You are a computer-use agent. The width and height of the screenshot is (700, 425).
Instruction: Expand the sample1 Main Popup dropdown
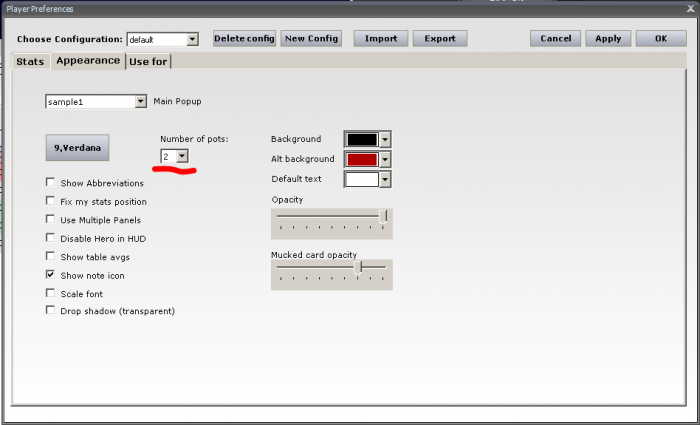click(x=141, y=102)
